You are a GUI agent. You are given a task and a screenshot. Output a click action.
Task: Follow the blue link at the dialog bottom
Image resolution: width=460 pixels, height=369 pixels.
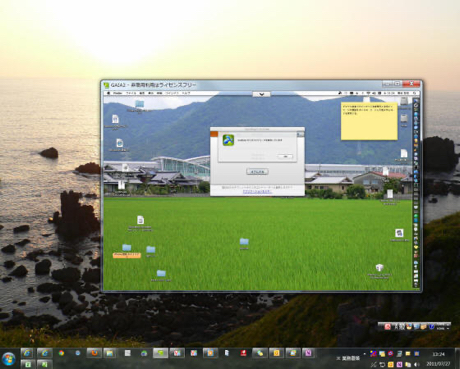tap(257, 192)
